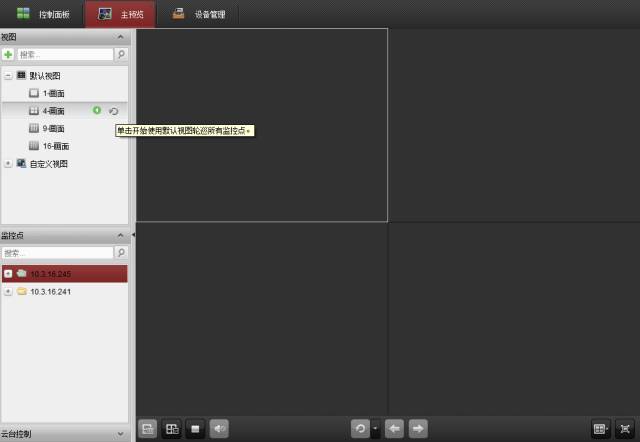Expand the 云台控制 PTZ control panel
This screenshot has height=442, width=640.
(x=121, y=434)
